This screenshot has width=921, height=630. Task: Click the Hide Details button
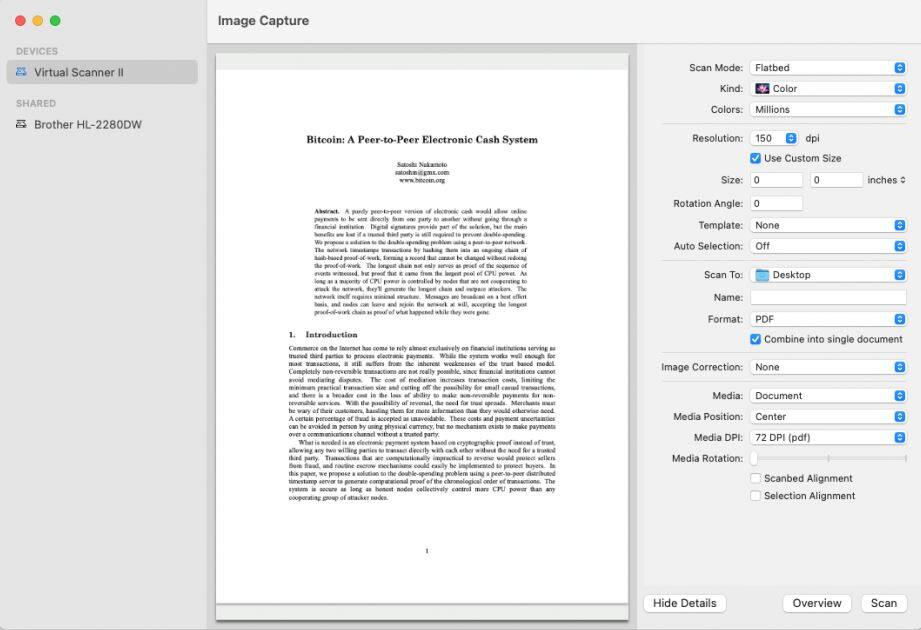click(x=684, y=603)
